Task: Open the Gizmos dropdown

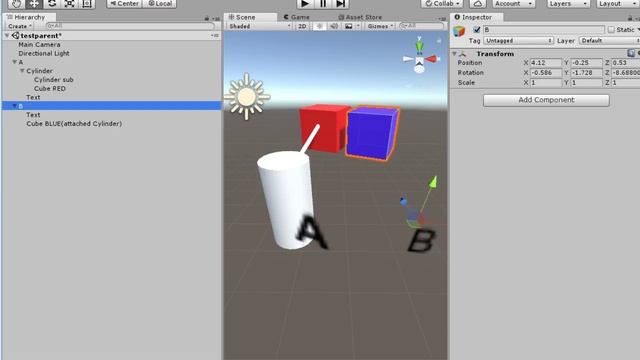Action: (x=380, y=26)
